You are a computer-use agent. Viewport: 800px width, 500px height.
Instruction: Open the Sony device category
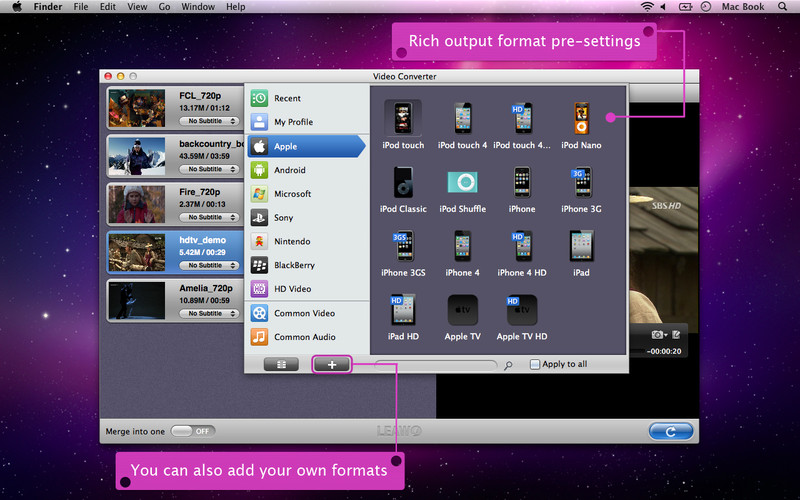307,217
